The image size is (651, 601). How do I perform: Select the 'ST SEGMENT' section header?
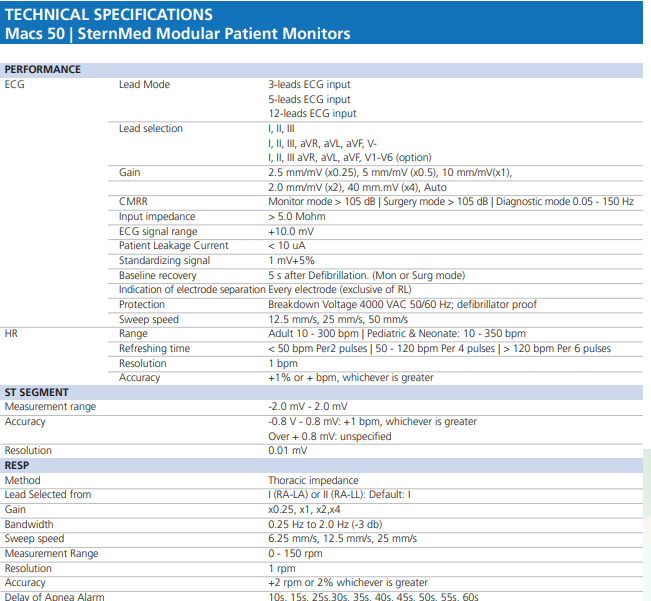coord(37,393)
